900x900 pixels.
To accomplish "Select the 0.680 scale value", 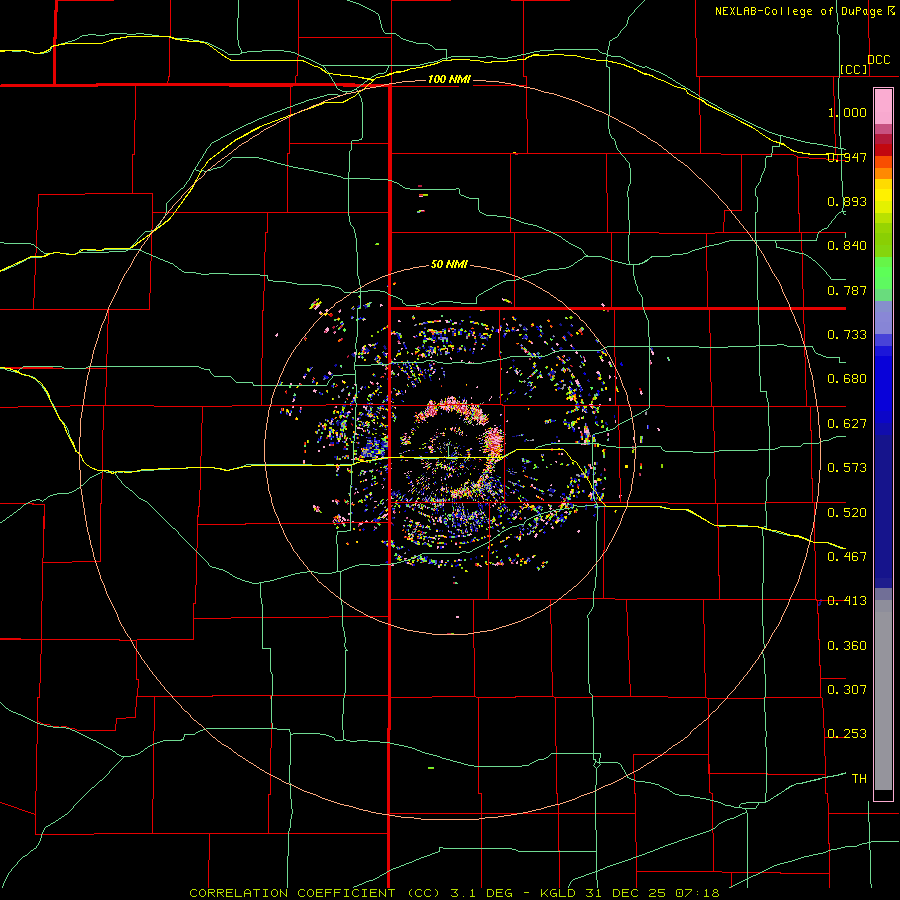I will 847,379.
